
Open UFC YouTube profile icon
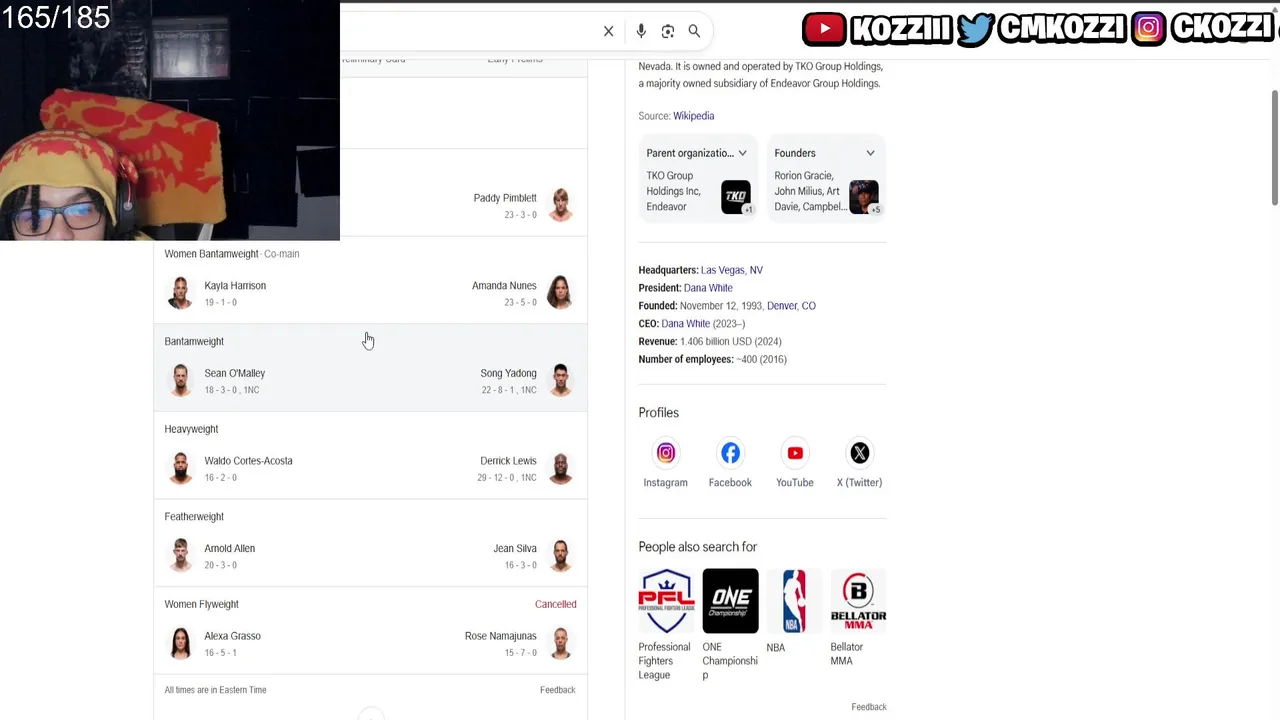795,453
